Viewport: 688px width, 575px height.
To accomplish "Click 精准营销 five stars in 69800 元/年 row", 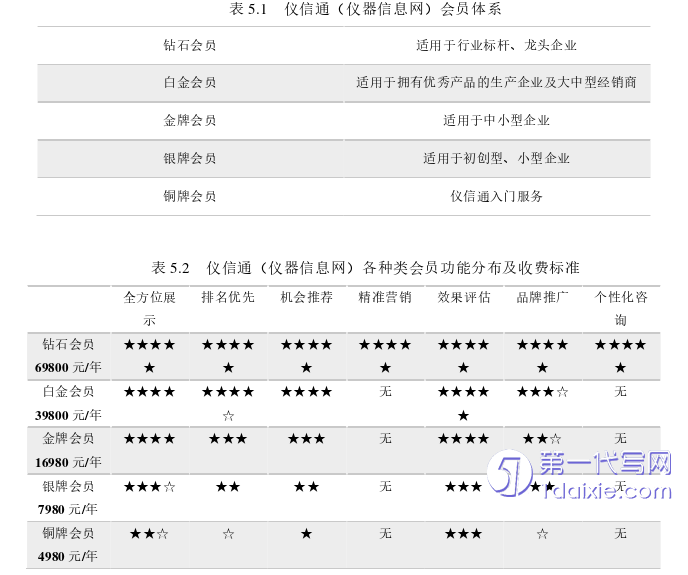I will tap(385, 356).
